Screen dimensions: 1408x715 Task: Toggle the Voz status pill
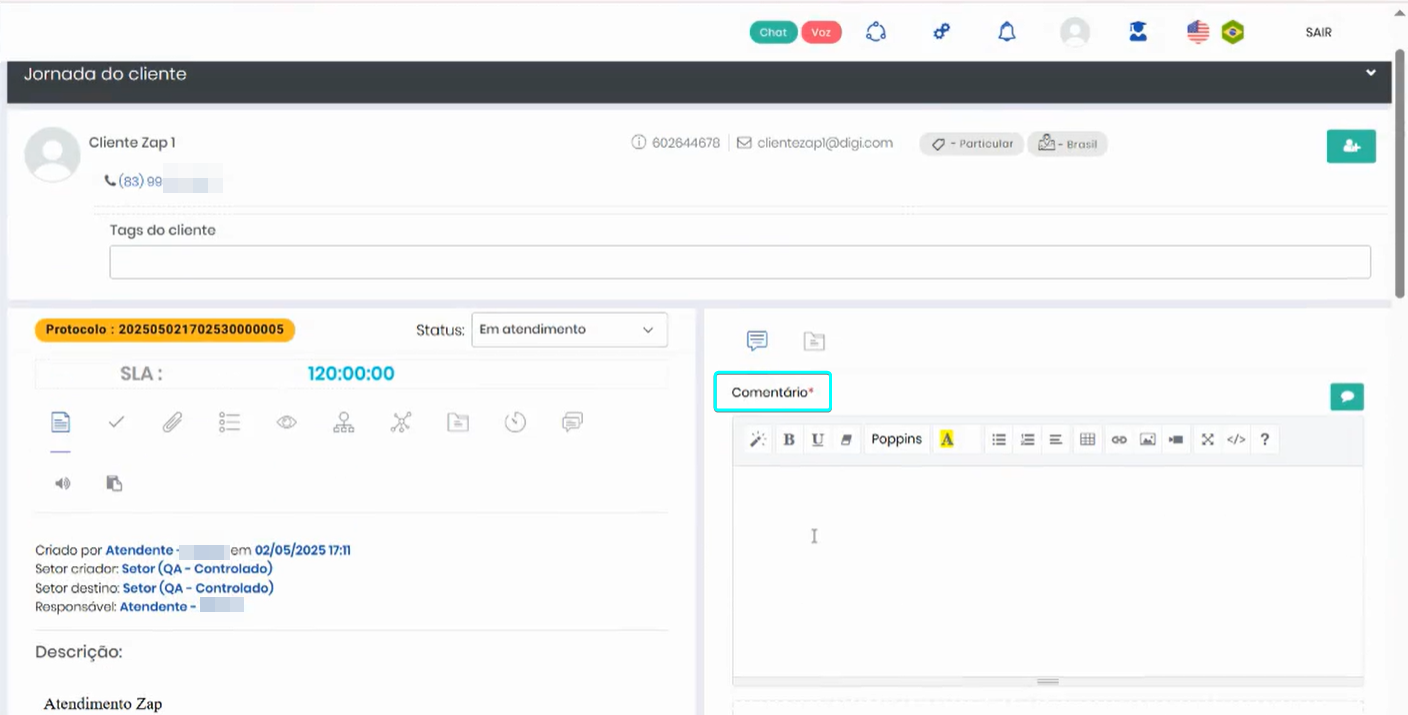pos(821,32)
